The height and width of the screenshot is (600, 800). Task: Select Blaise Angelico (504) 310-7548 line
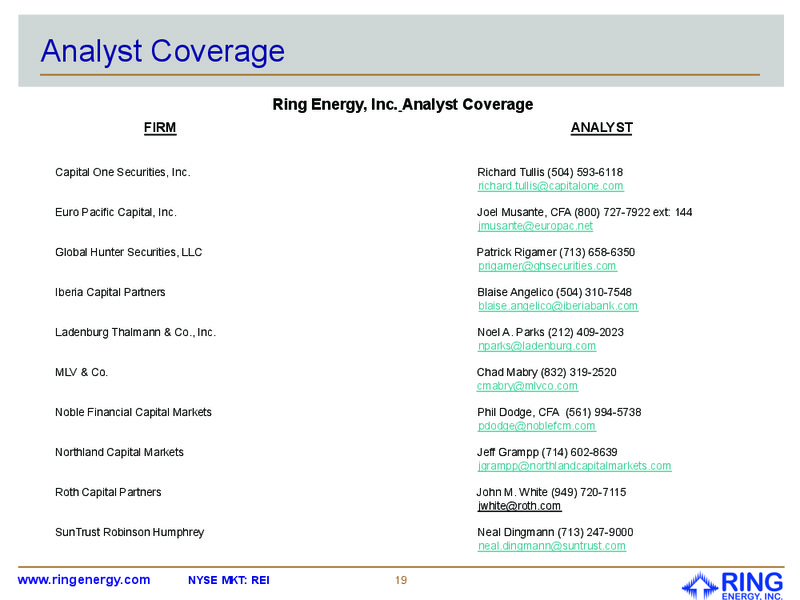click(554, 292)
